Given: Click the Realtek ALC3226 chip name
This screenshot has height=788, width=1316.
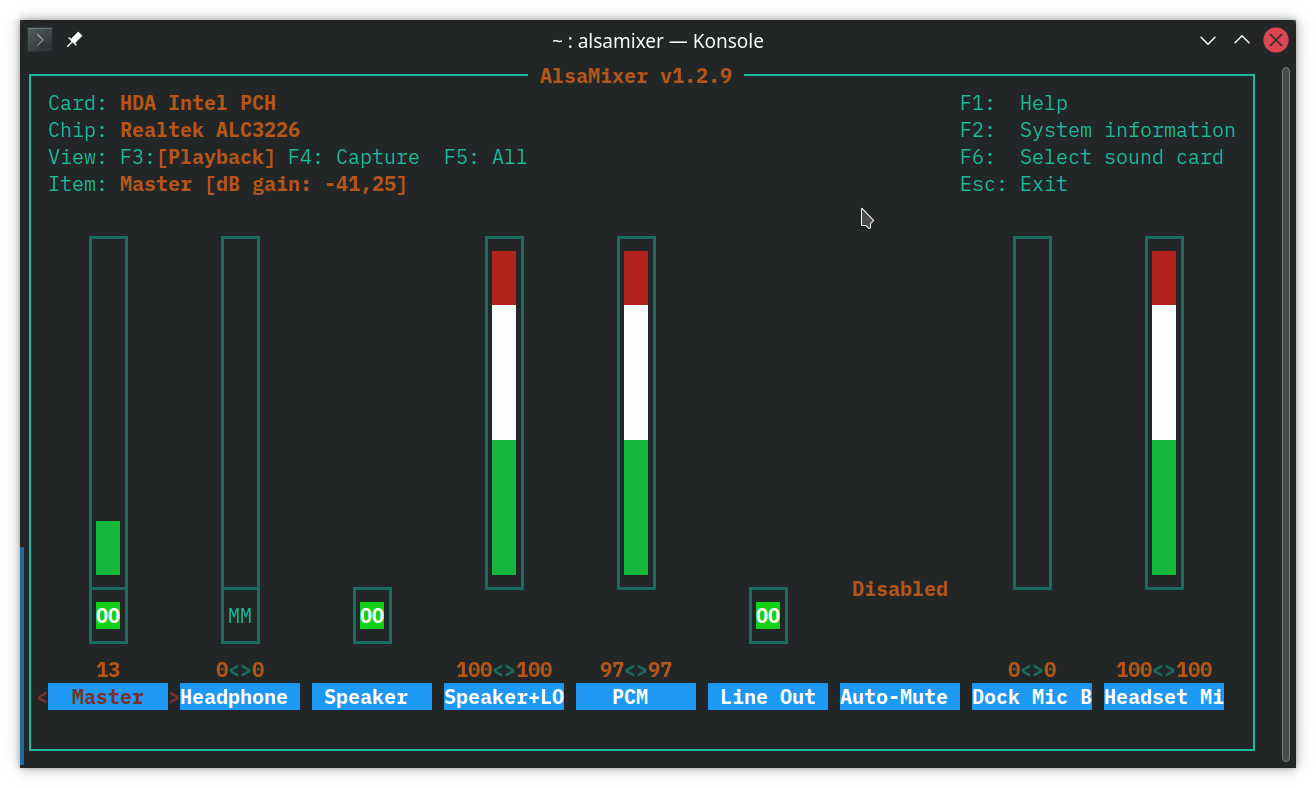Looking at the screenshot, I should click(x=210, y=130).
